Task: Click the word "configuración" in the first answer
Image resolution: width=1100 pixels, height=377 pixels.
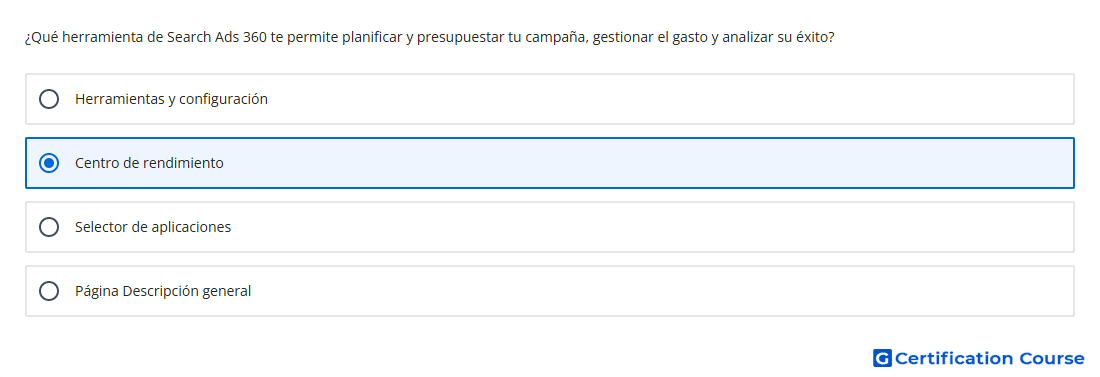Action: pos(223,99)
